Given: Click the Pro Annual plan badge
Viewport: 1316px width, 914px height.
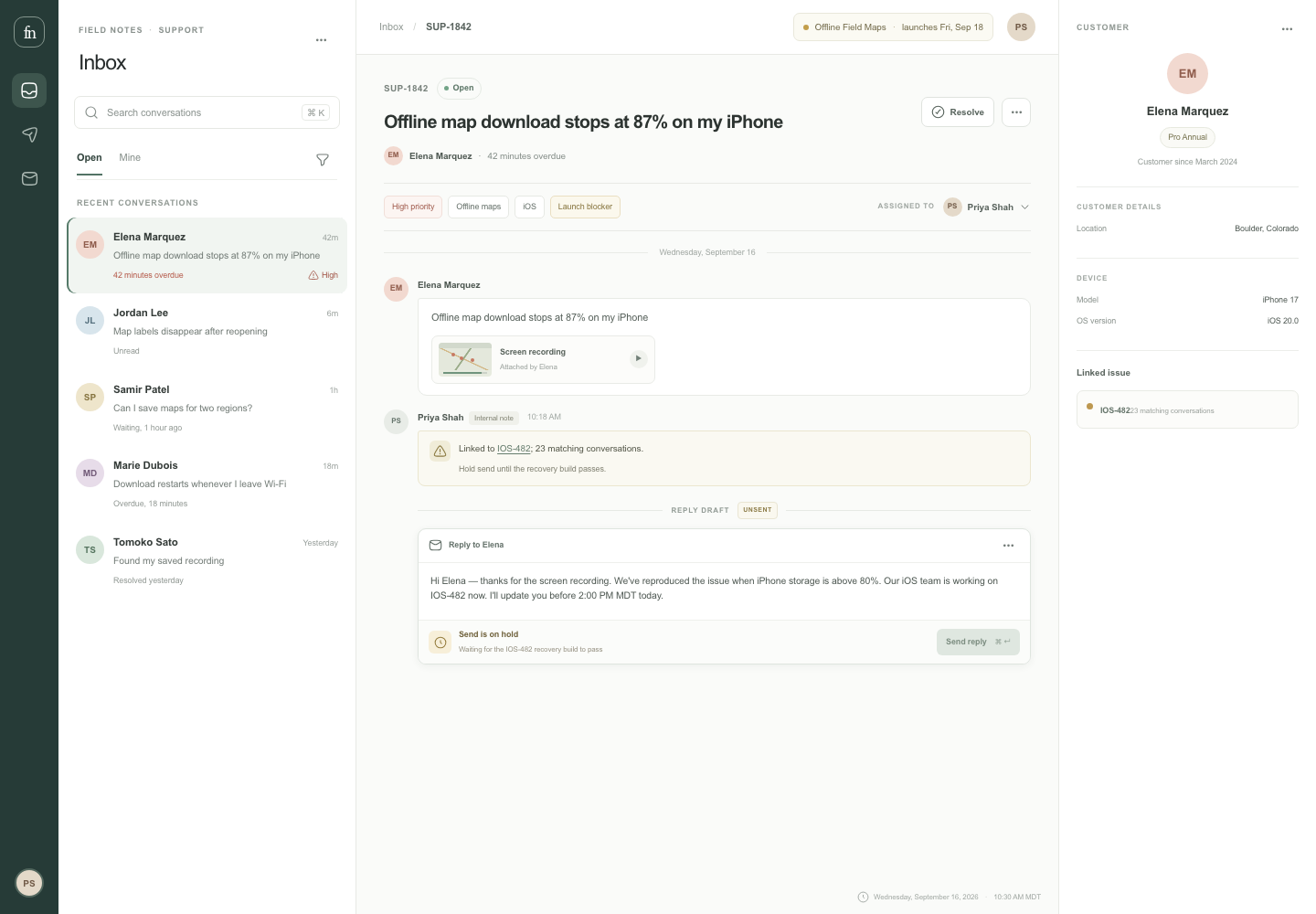Looking at the screenshot, I should click(x=1187, y=138).
